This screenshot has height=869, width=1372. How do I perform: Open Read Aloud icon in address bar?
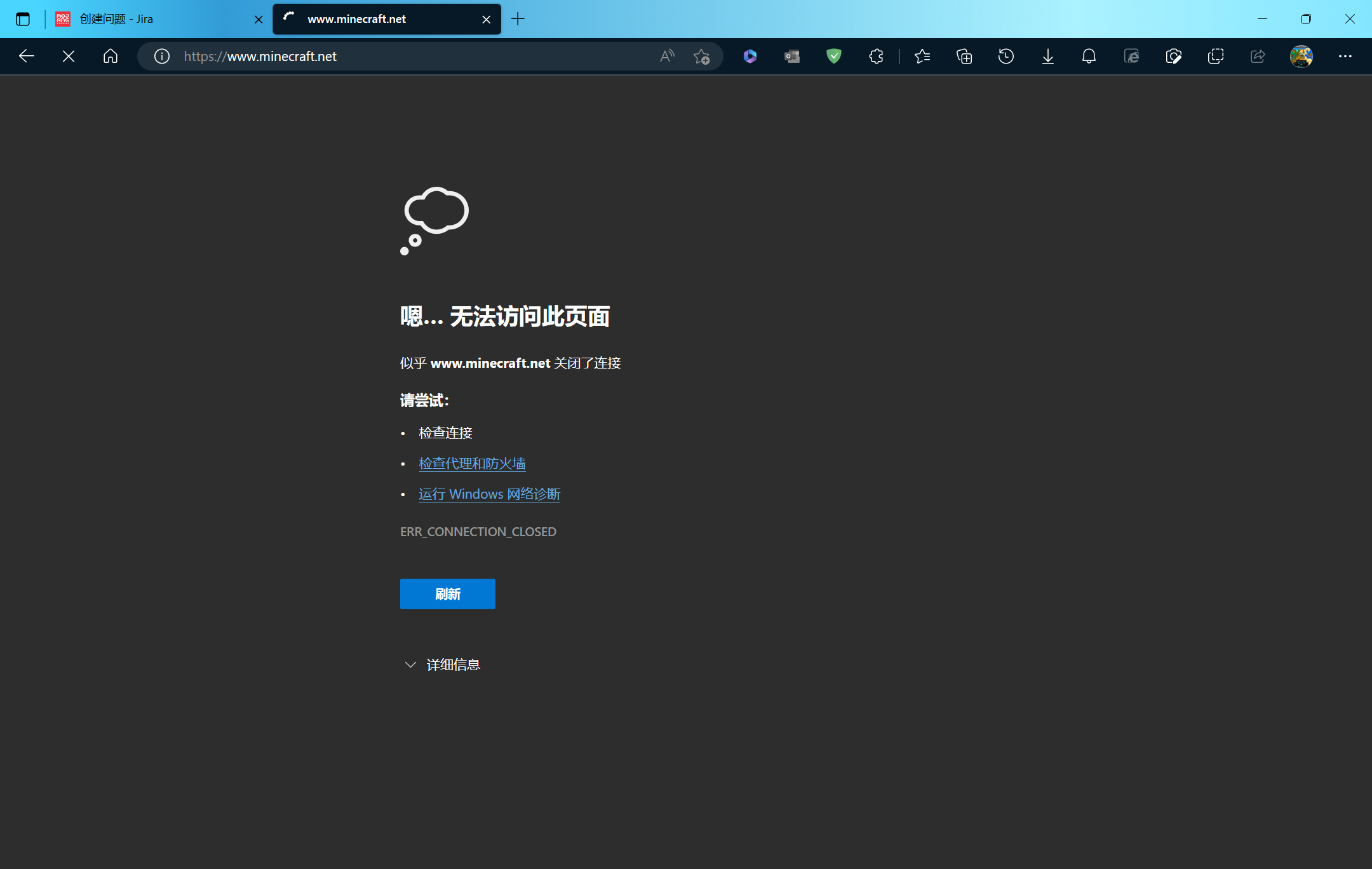click(667, 57)
